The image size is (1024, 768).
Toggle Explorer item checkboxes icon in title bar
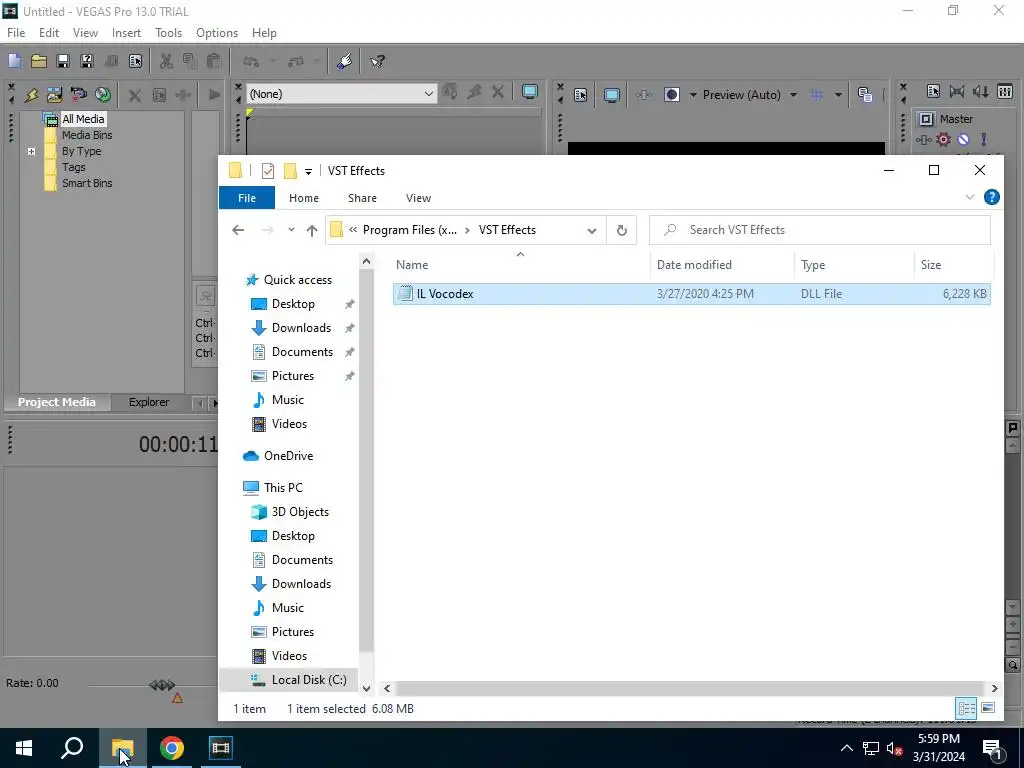268,171
